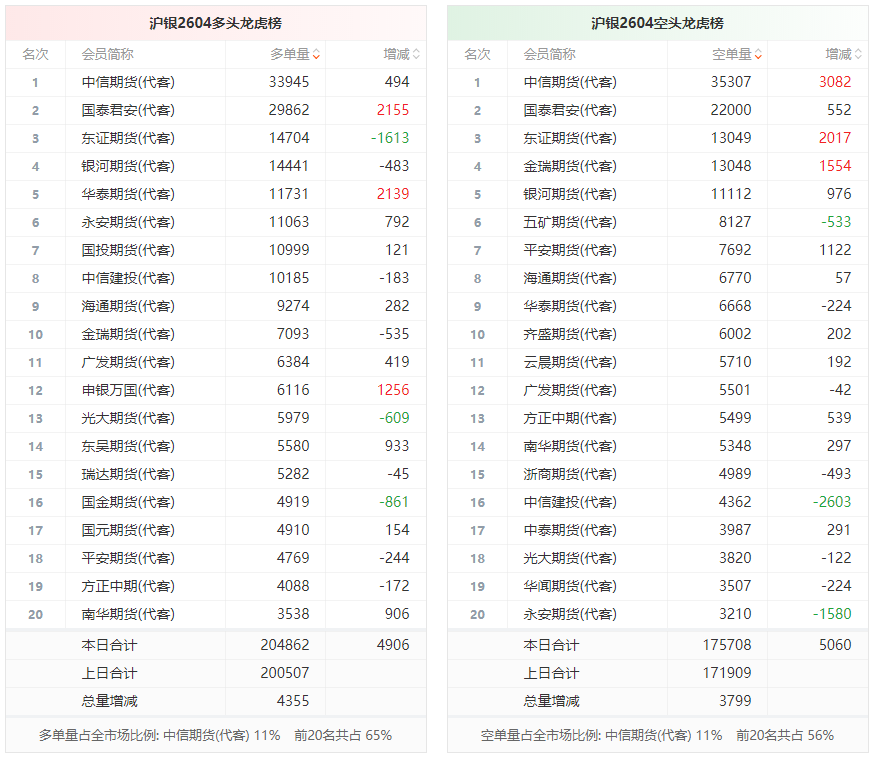The image size is (874, 757).
Task: Click 多单量占全市场比例 footer text
Action: pos(215,735)
